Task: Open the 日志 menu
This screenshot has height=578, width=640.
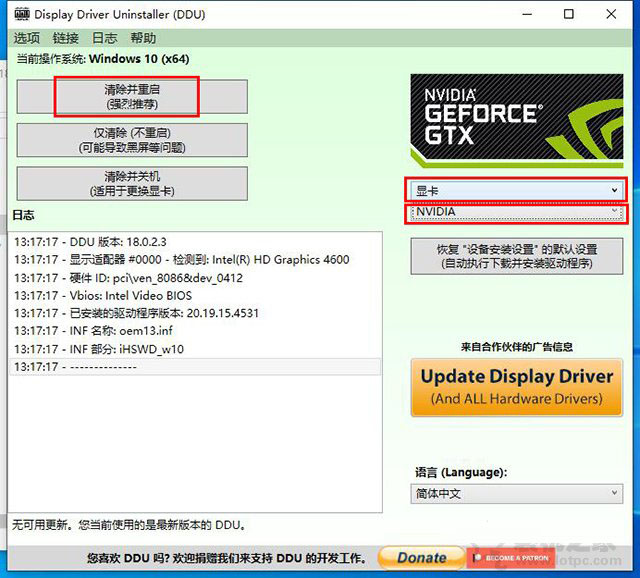Action: point(104,38)
